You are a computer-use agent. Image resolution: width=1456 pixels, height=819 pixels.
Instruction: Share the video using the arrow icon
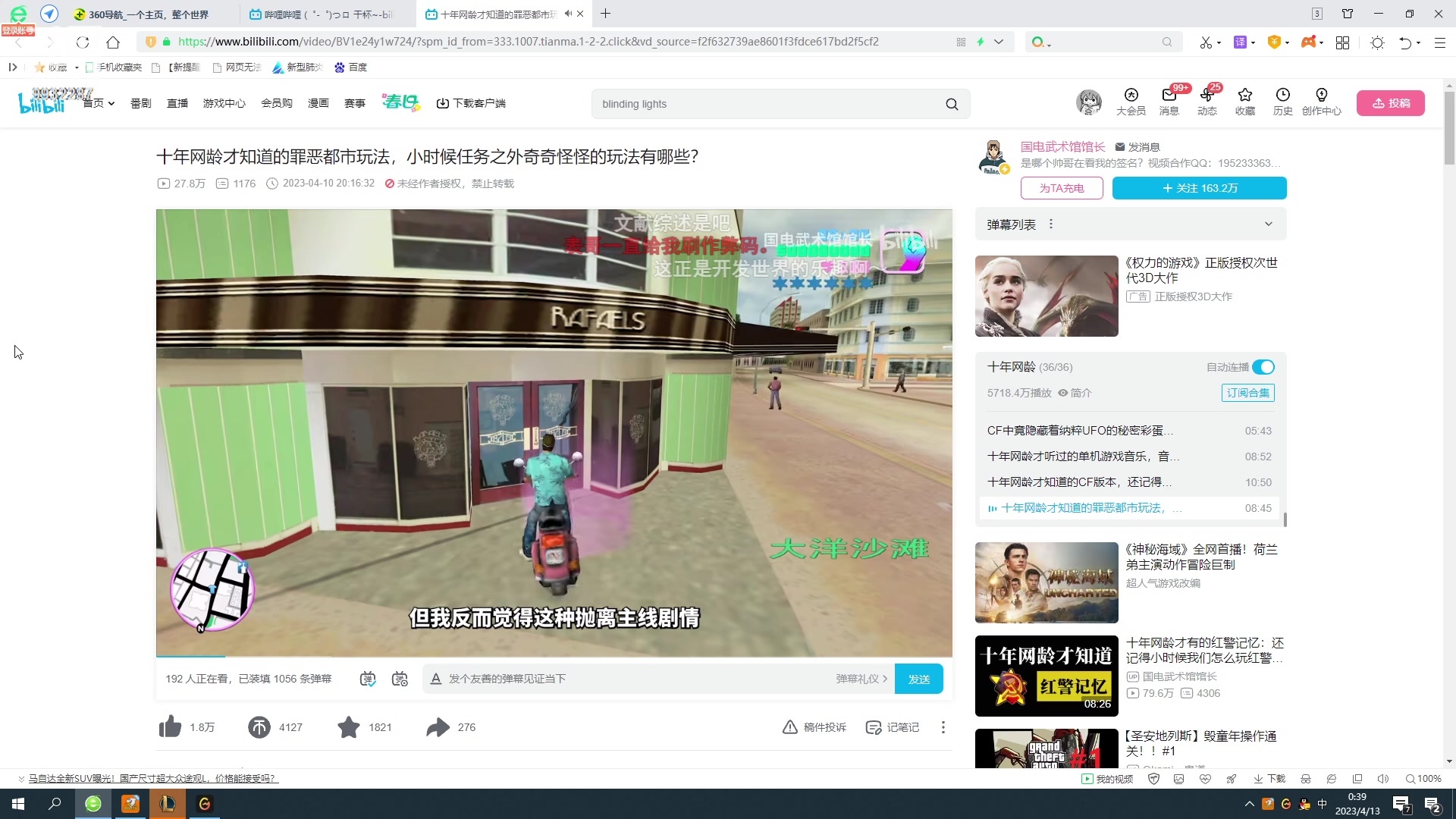[436, 726]
